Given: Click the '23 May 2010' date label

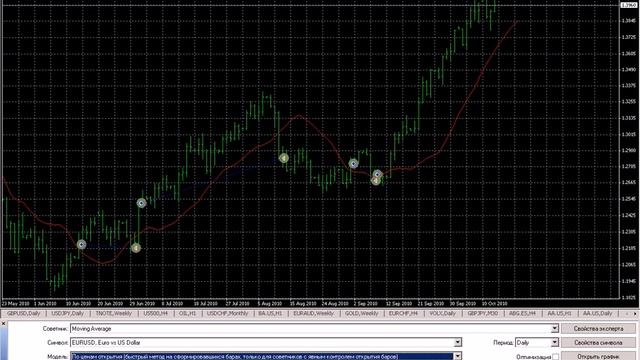Looking at the screenshot, I should (15, 304).
